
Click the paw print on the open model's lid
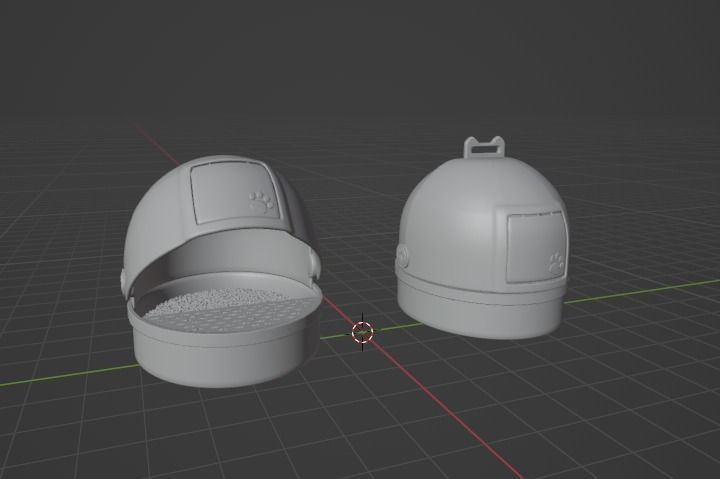[x=262, y=202]
